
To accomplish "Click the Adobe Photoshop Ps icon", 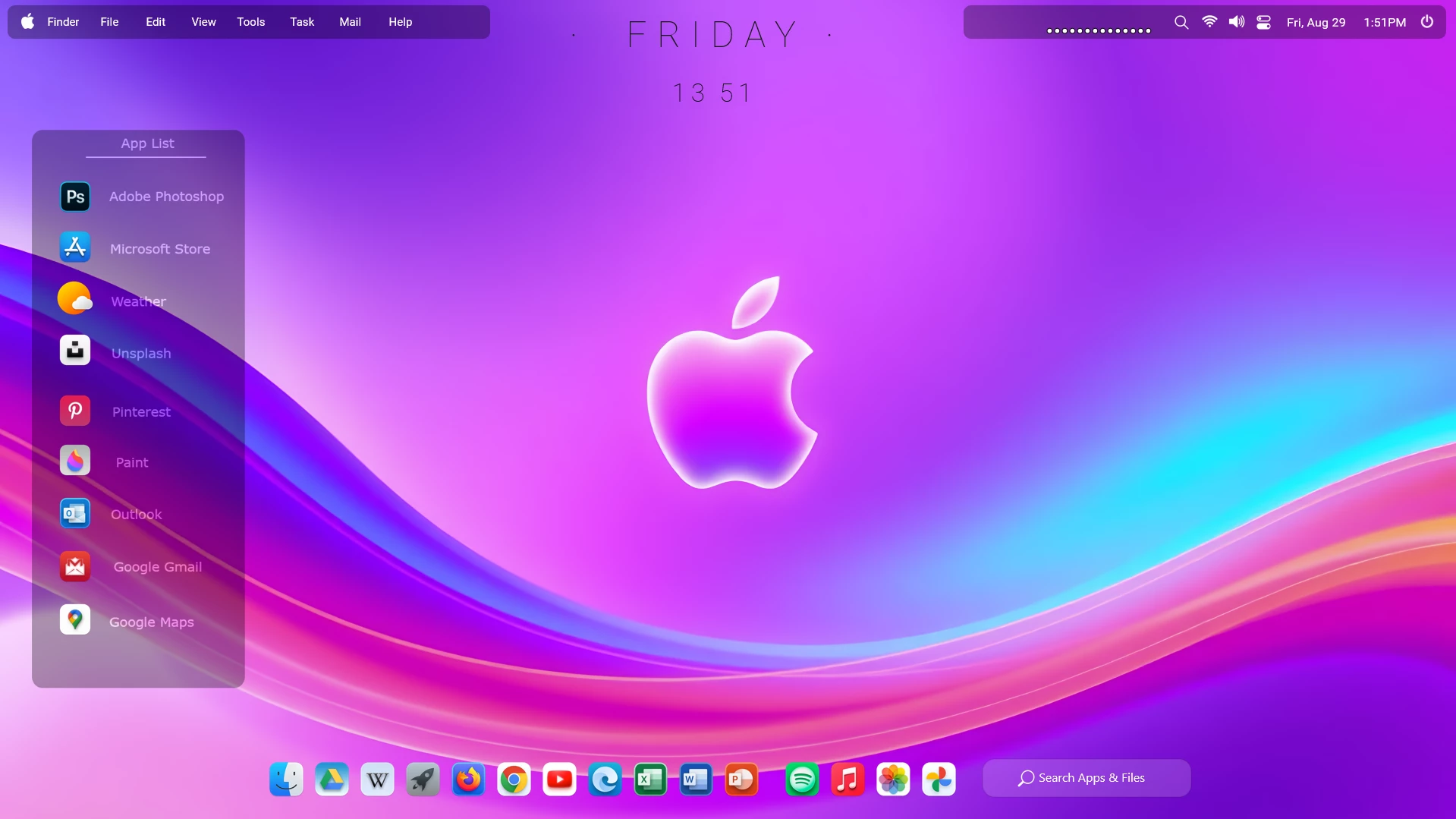I will (75, 197).
